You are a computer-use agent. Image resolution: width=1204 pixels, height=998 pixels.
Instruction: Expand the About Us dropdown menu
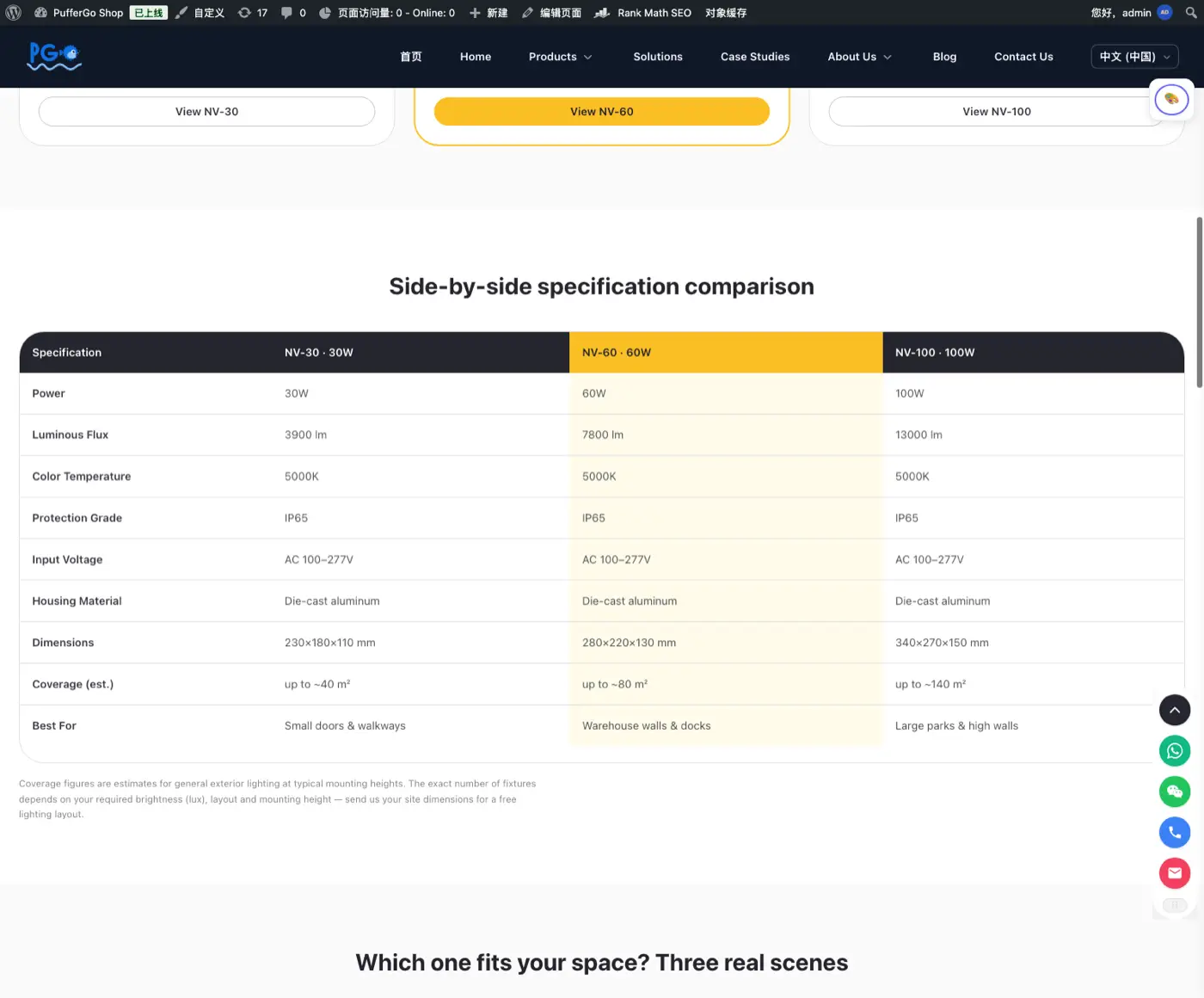[x=860, y=57]
